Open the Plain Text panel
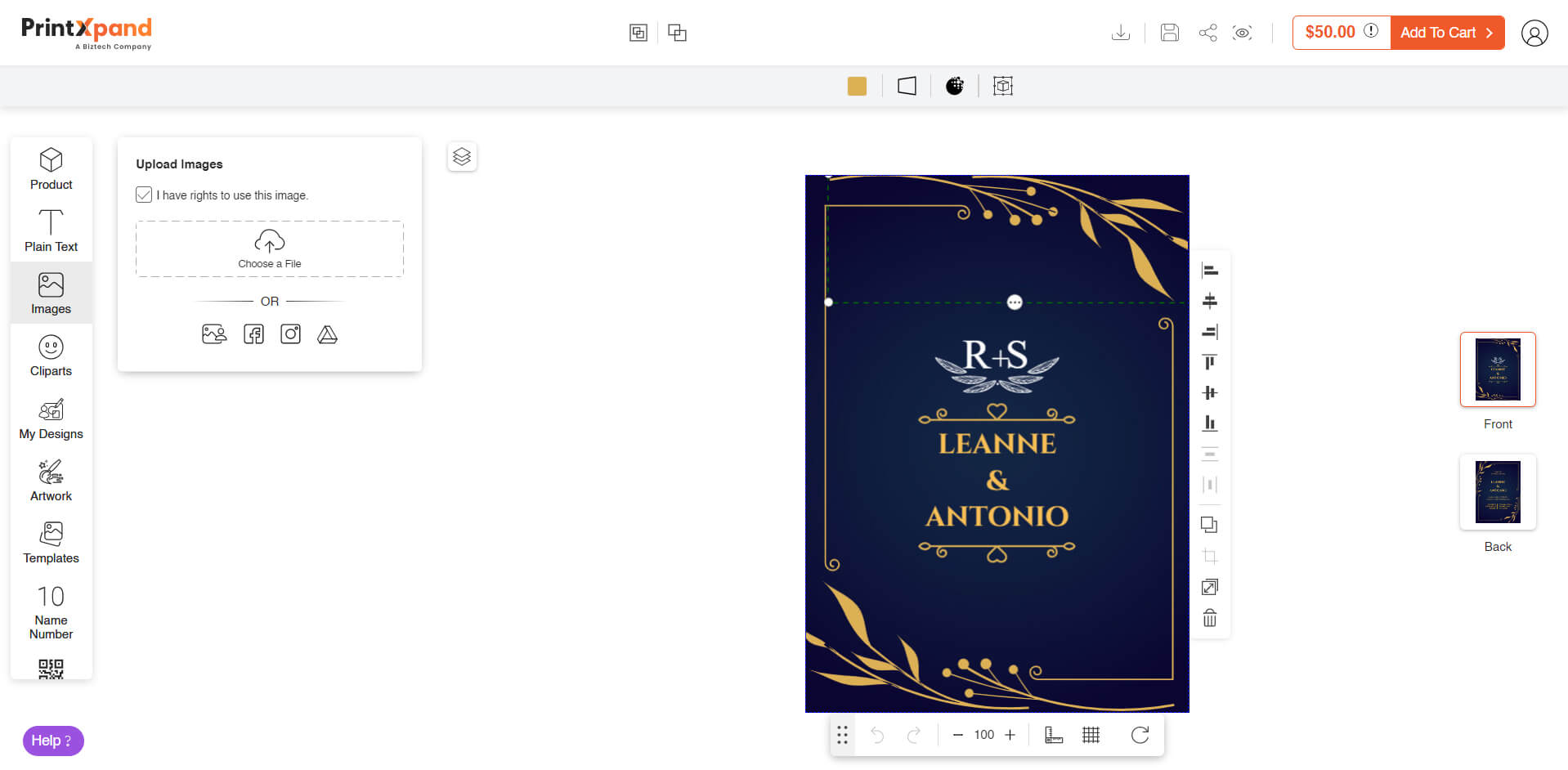The image size is (1568, 770). pos(51,231)
